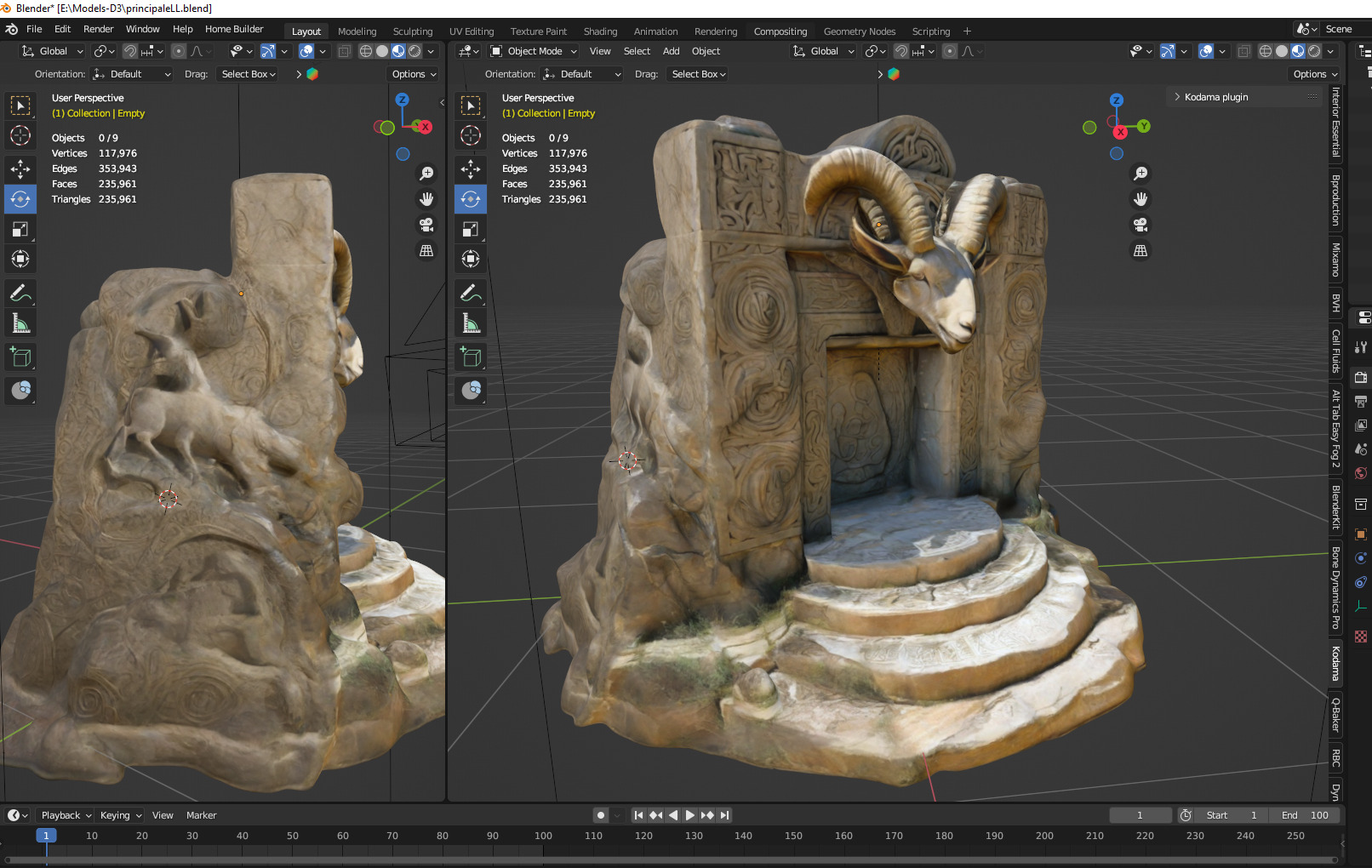Open the BlenderKit sidebar tab
The width and height of the screenshot is (1372, 868).
coord(1336,508)
